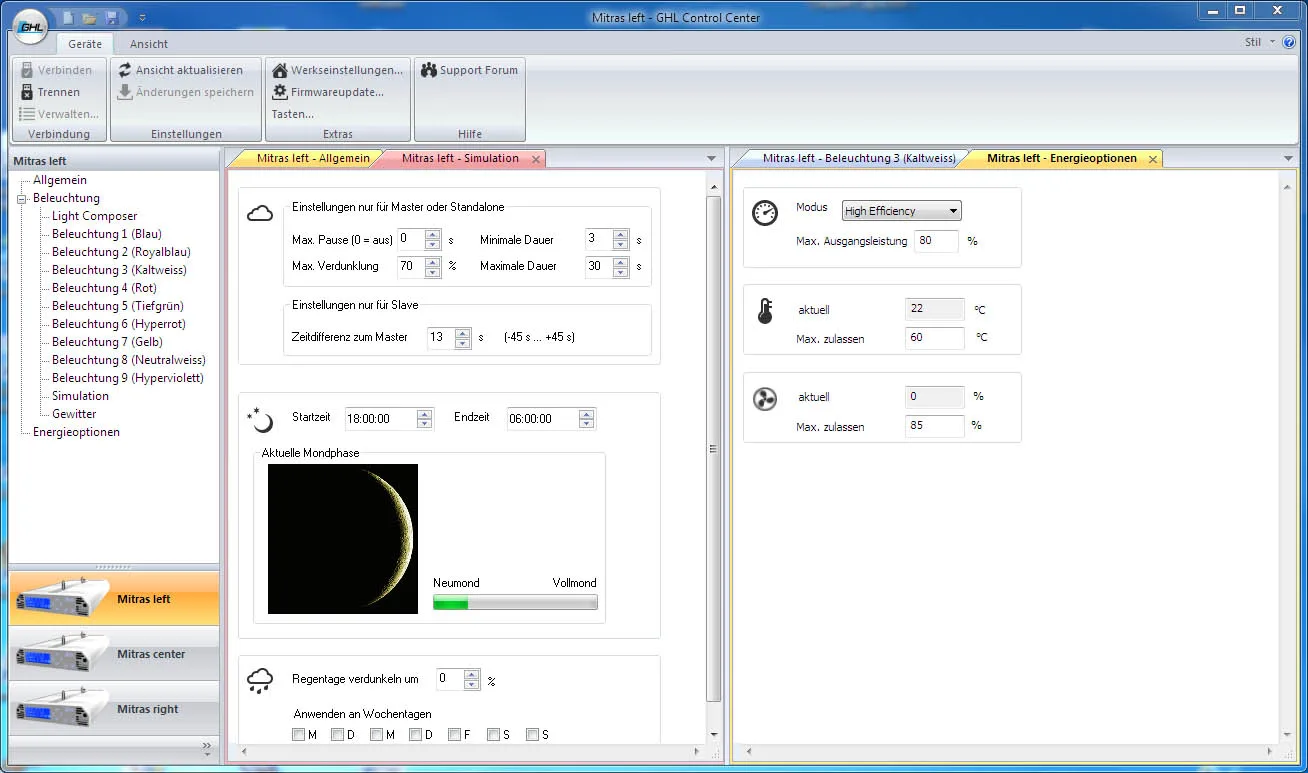
Task: Click the current moon phase image
Action: (x=343, y=538)
